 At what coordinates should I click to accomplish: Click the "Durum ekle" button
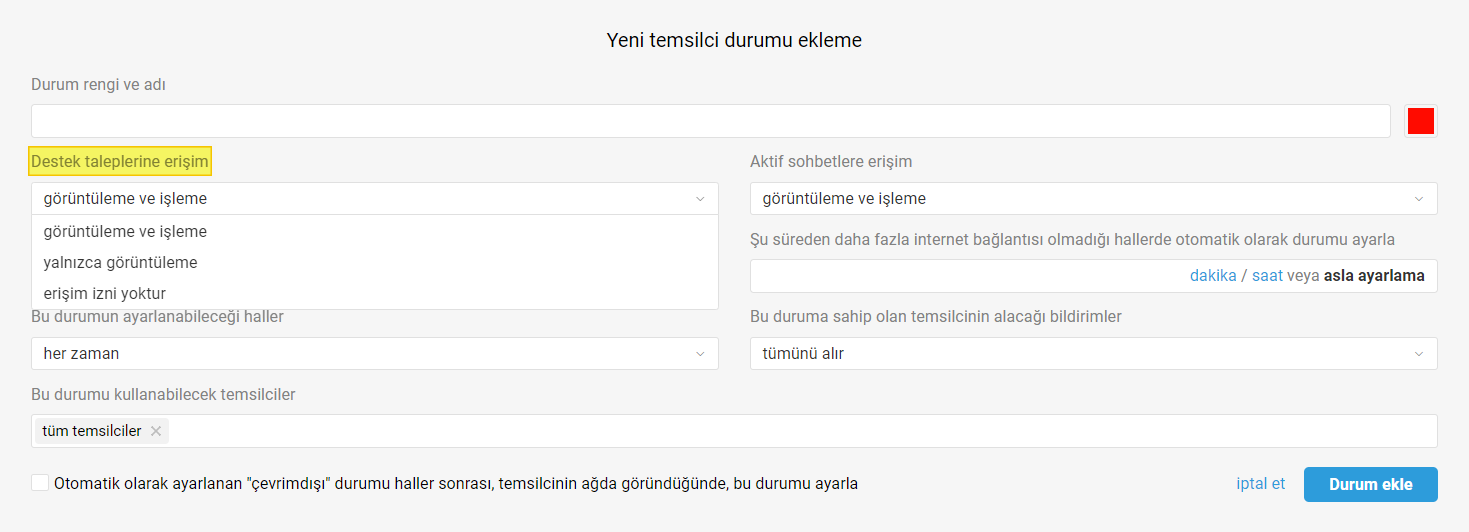pos(1371,484)
